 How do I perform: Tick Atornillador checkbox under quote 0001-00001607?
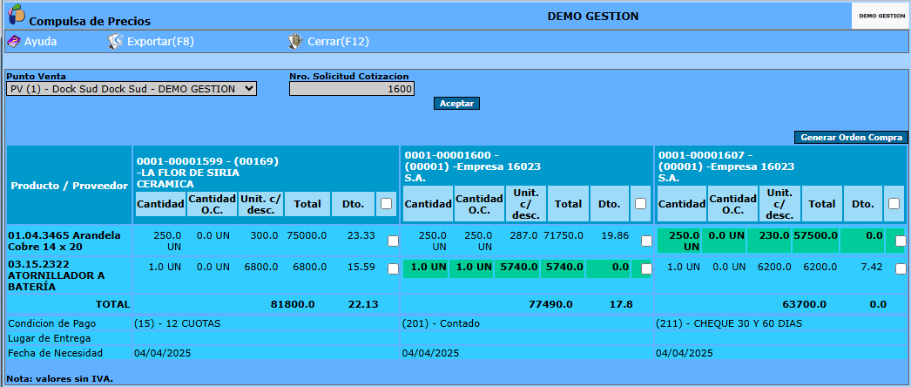click(x=901, y=268)
